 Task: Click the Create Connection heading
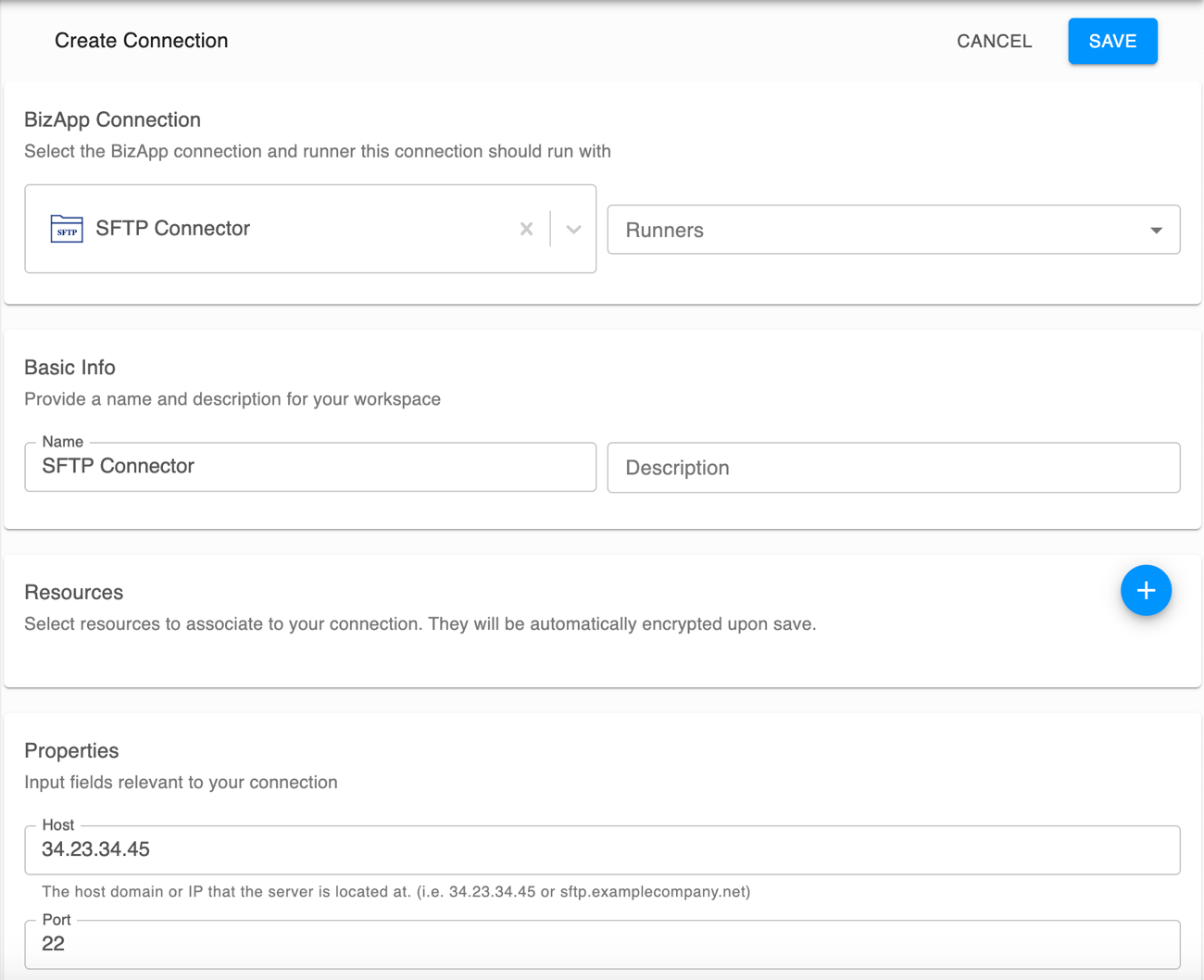coord(141,41)
